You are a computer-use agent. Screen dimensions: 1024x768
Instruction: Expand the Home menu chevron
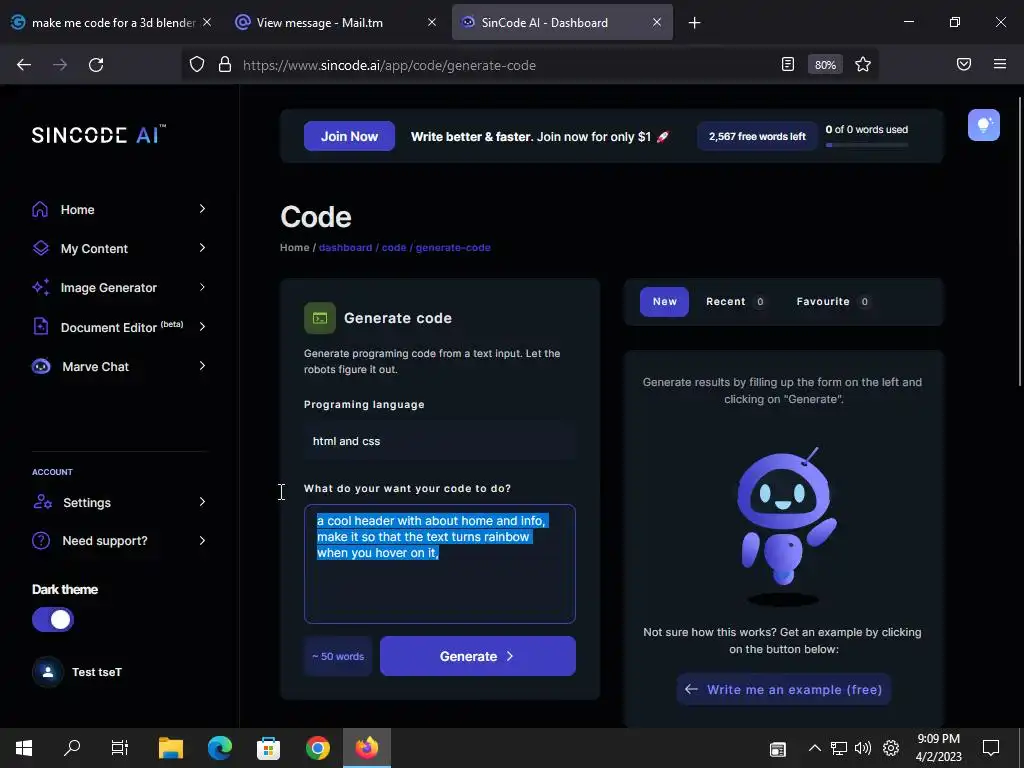(x=202, y=209)
